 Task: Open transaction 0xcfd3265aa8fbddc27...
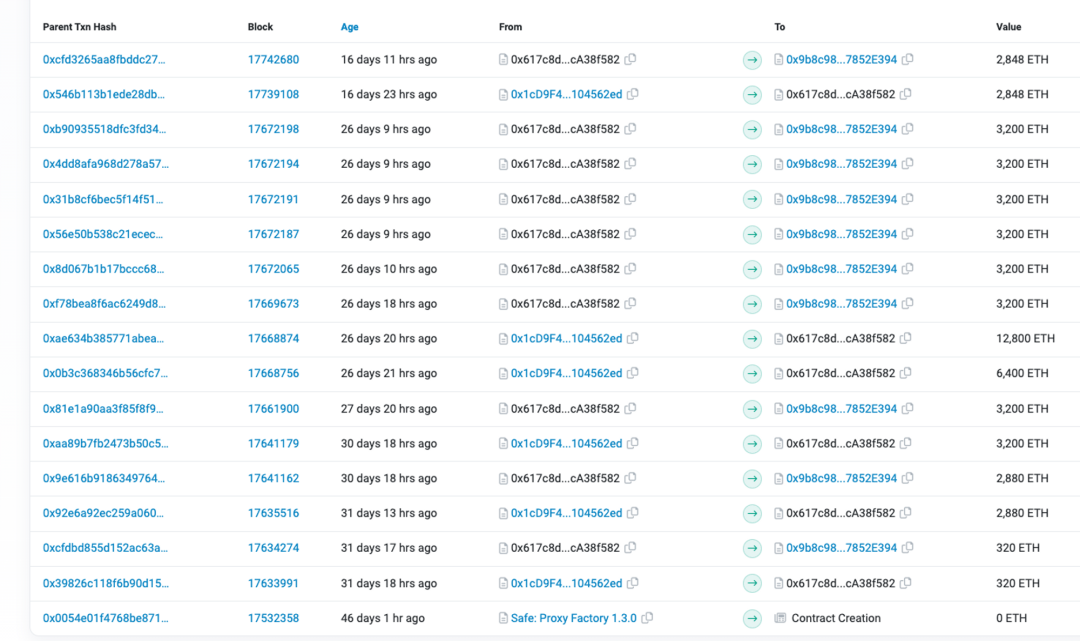tap(104, 59)
